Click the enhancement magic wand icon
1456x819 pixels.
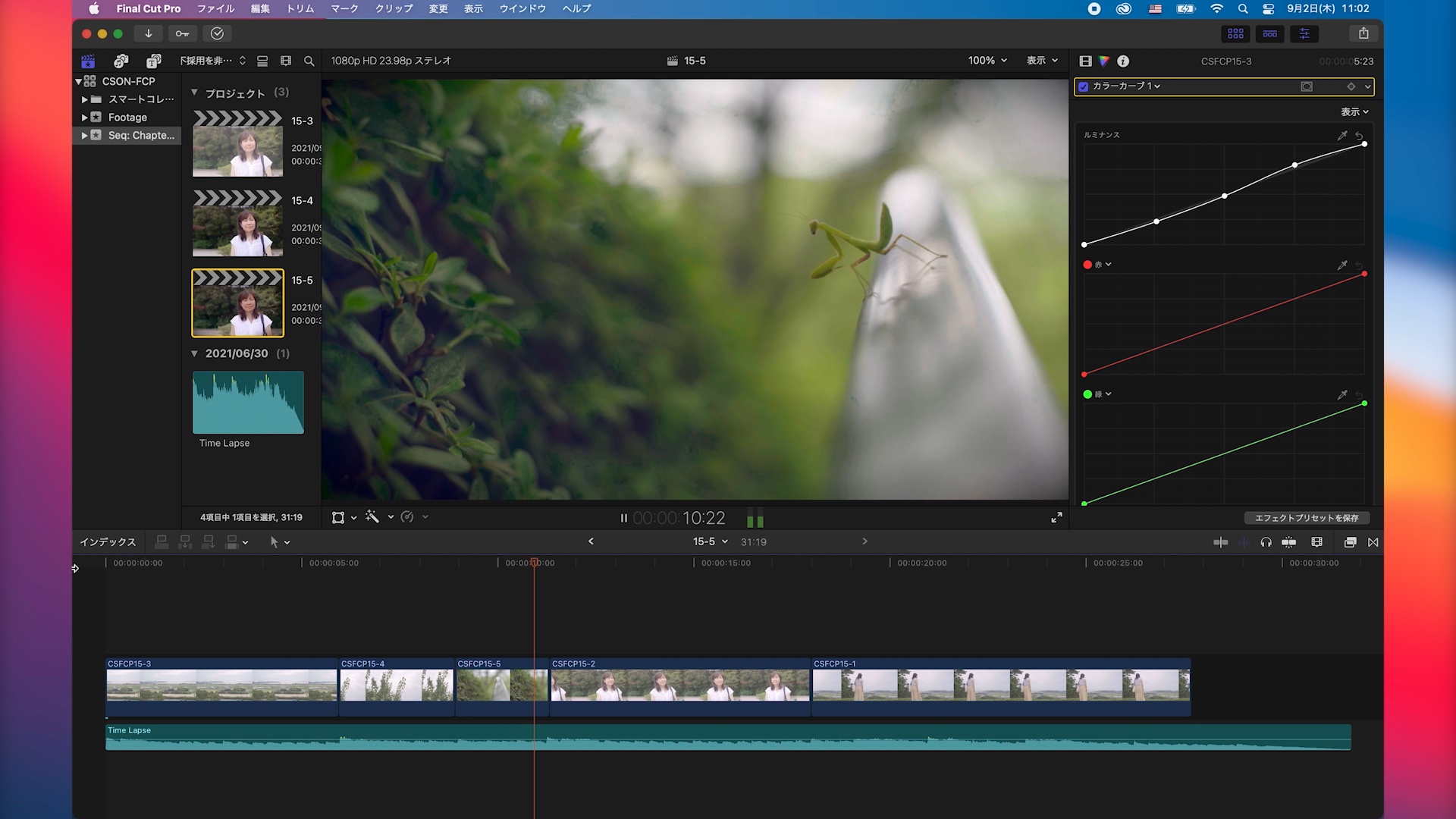click(x=372, y=517)
